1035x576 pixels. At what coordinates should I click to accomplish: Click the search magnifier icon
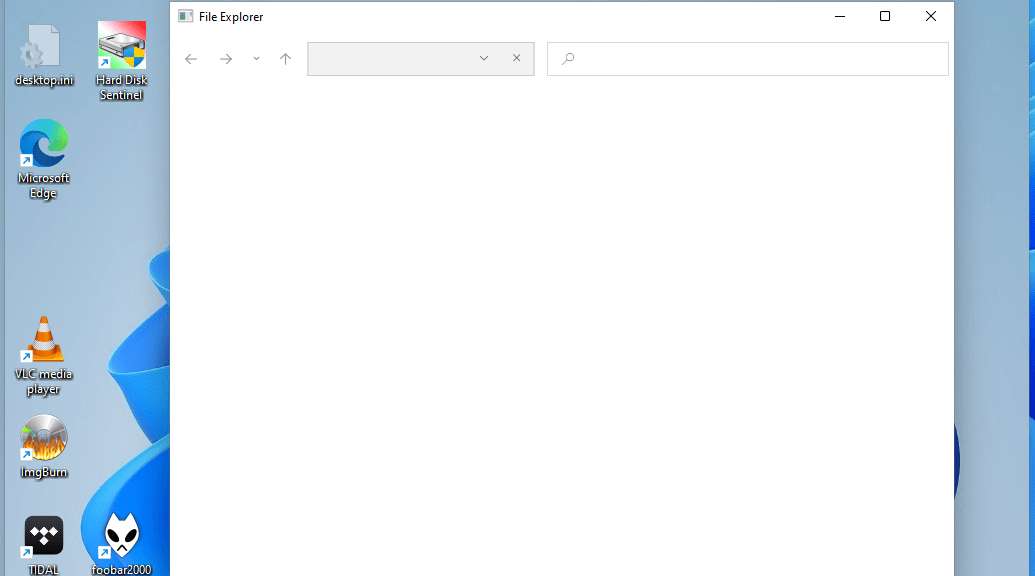568,59
